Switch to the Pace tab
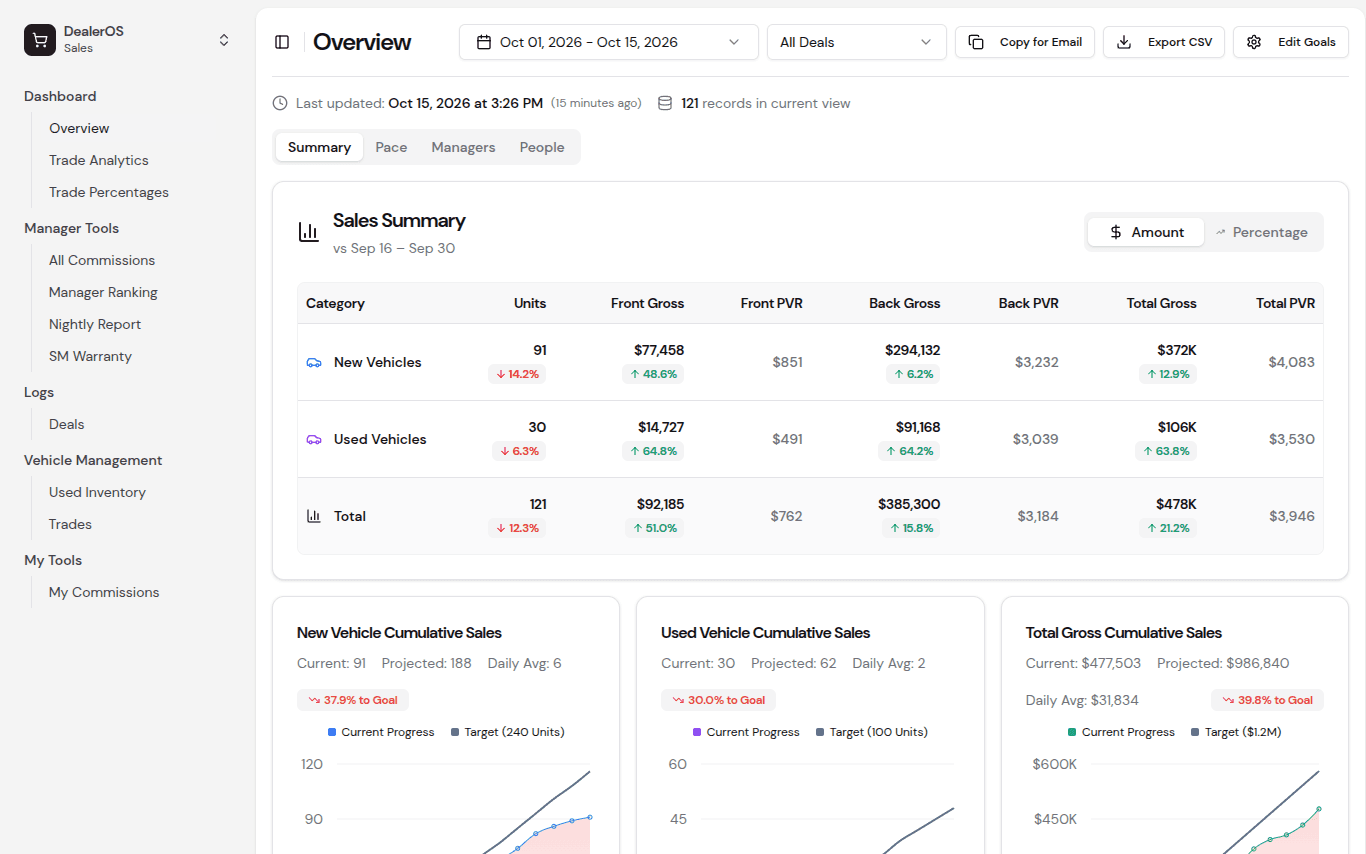 (391, 147)
